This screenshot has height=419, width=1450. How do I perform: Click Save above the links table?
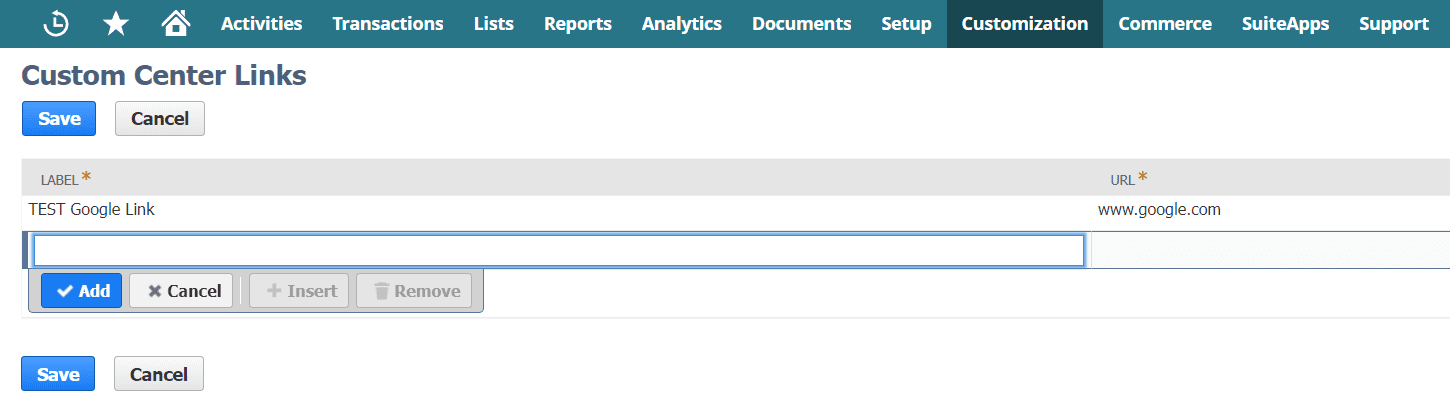(59, 118)
